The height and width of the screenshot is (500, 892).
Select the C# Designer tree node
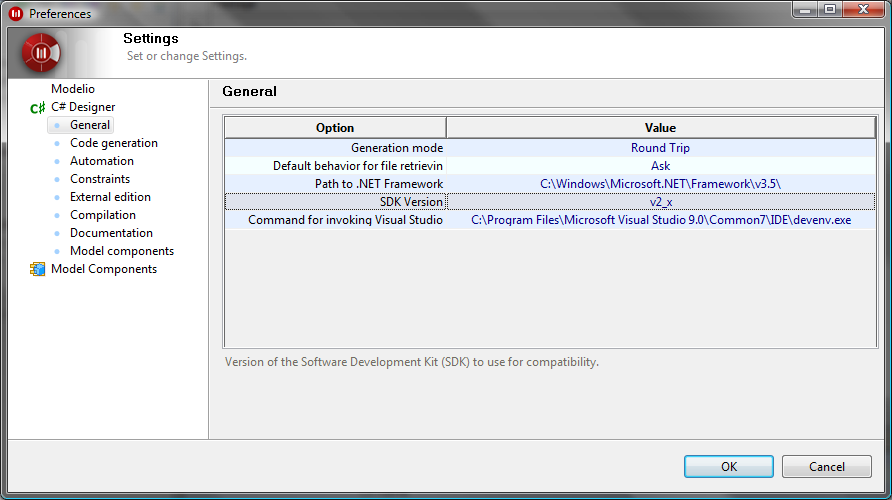coord(83,107)
